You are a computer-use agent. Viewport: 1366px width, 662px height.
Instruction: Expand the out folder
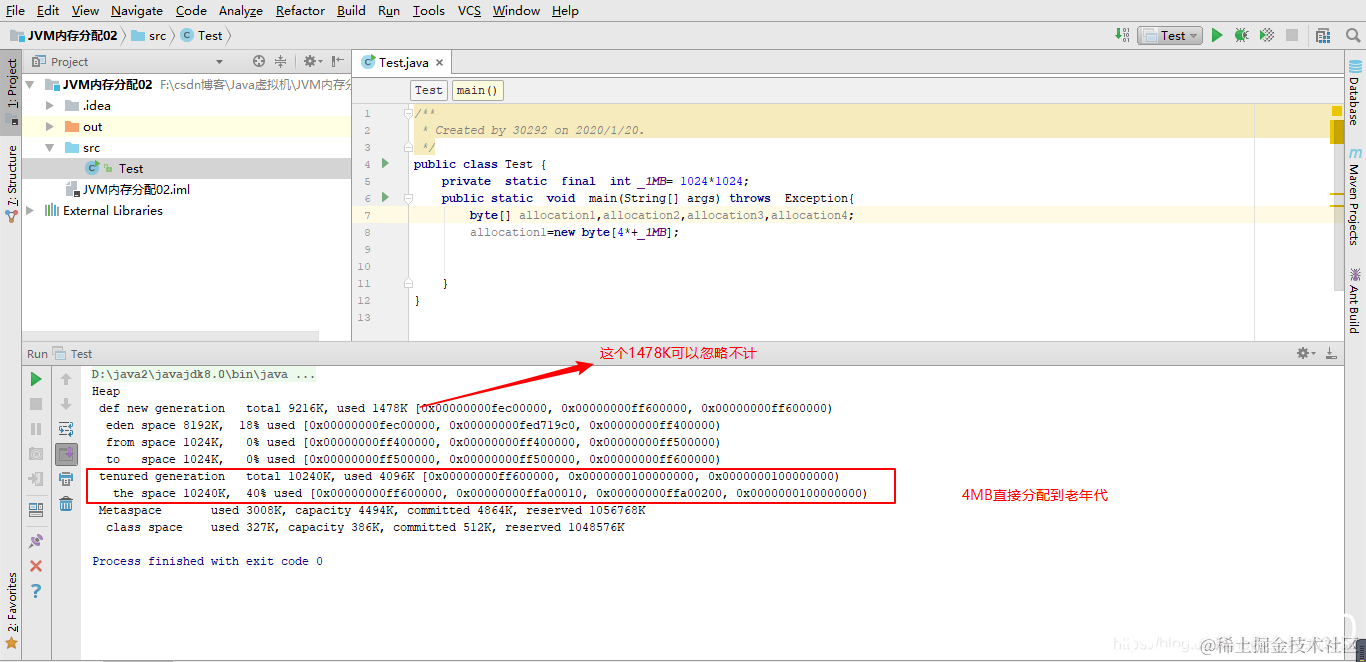coord(50,127)
